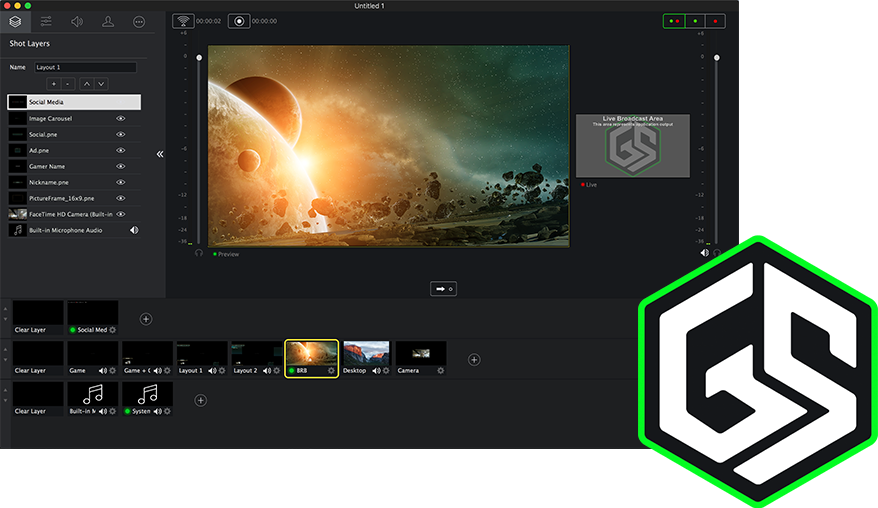The height and width of the screenshot is (508, 878).
Task: Select the Image Carousel layer
Action: click(74, 119)
